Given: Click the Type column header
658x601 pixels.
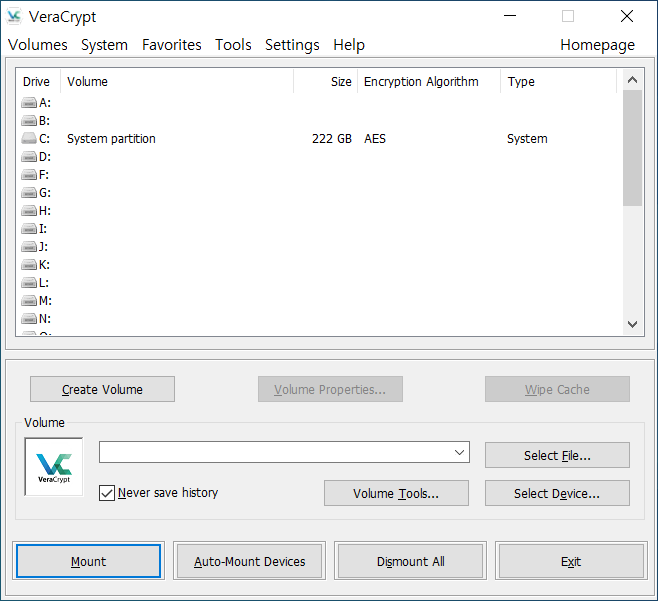Looking at the screenshot, I should pos(559,81).
